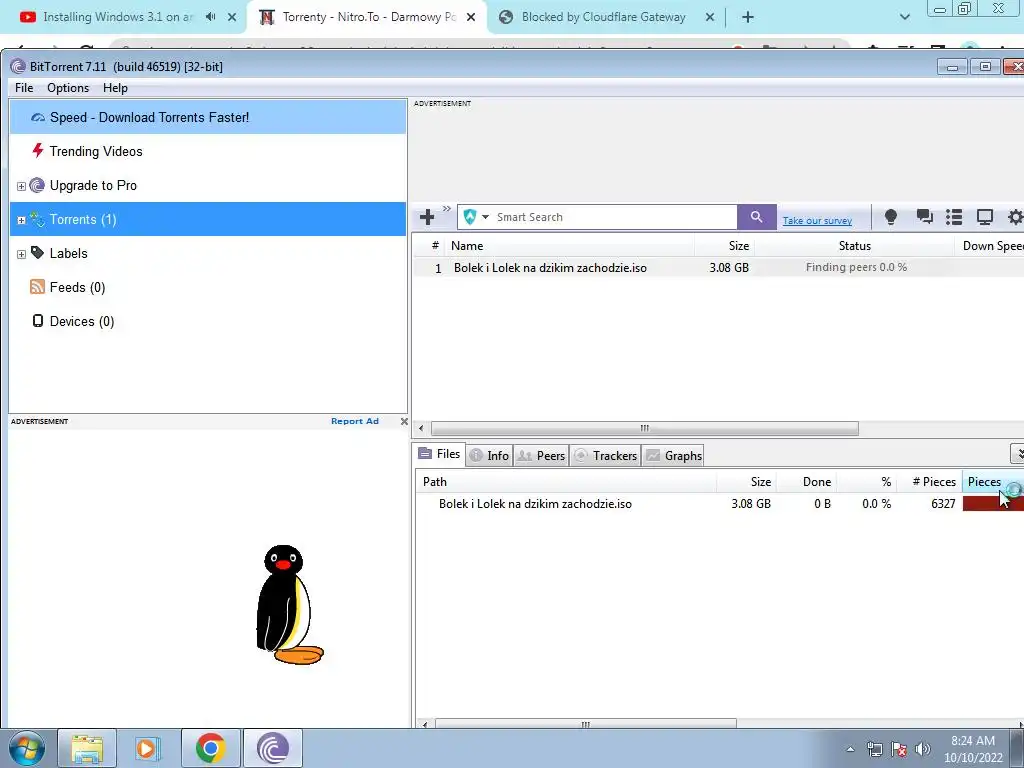This screenshot has height=768, width=1024.
Task: Expand the Labels tree node
Action: (x=21, y=254)
